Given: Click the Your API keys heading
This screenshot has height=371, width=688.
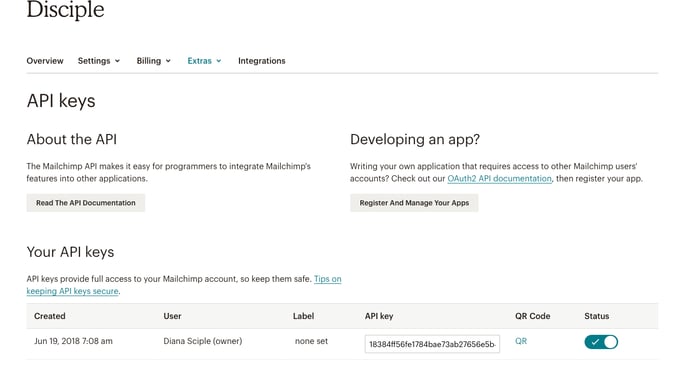Looking at the screenshot, I should coord(70,252).
